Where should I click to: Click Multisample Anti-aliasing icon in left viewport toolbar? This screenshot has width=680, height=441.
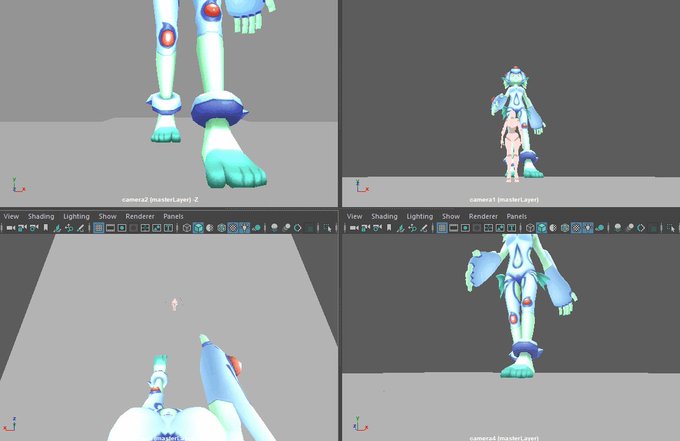tap(298, 228)
